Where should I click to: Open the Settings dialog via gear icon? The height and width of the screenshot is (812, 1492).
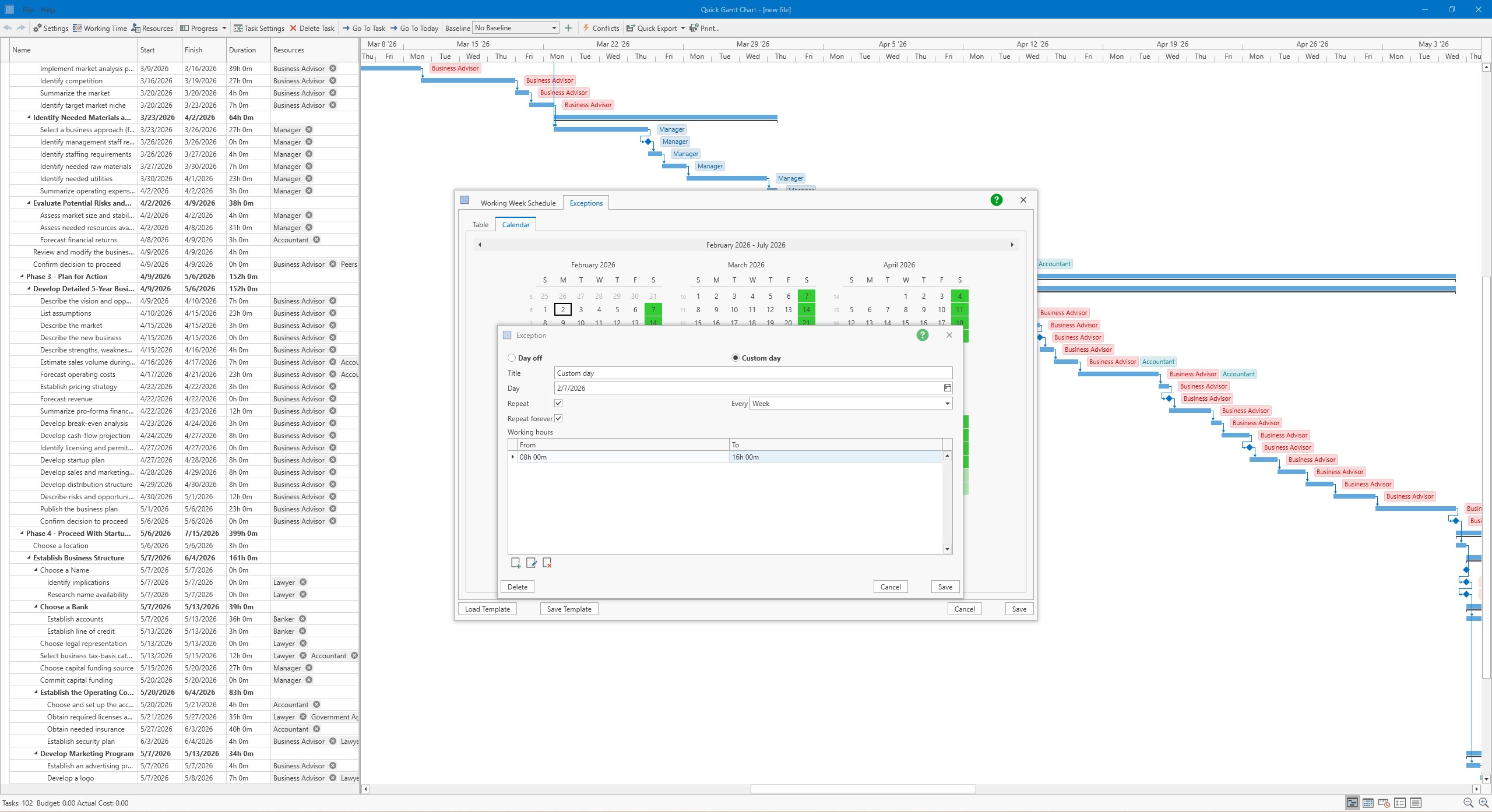click(38, 28)
